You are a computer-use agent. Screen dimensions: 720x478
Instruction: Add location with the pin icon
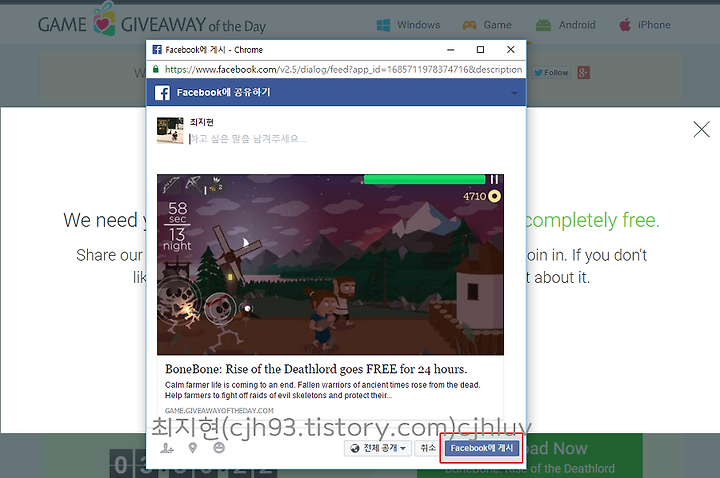192,448
